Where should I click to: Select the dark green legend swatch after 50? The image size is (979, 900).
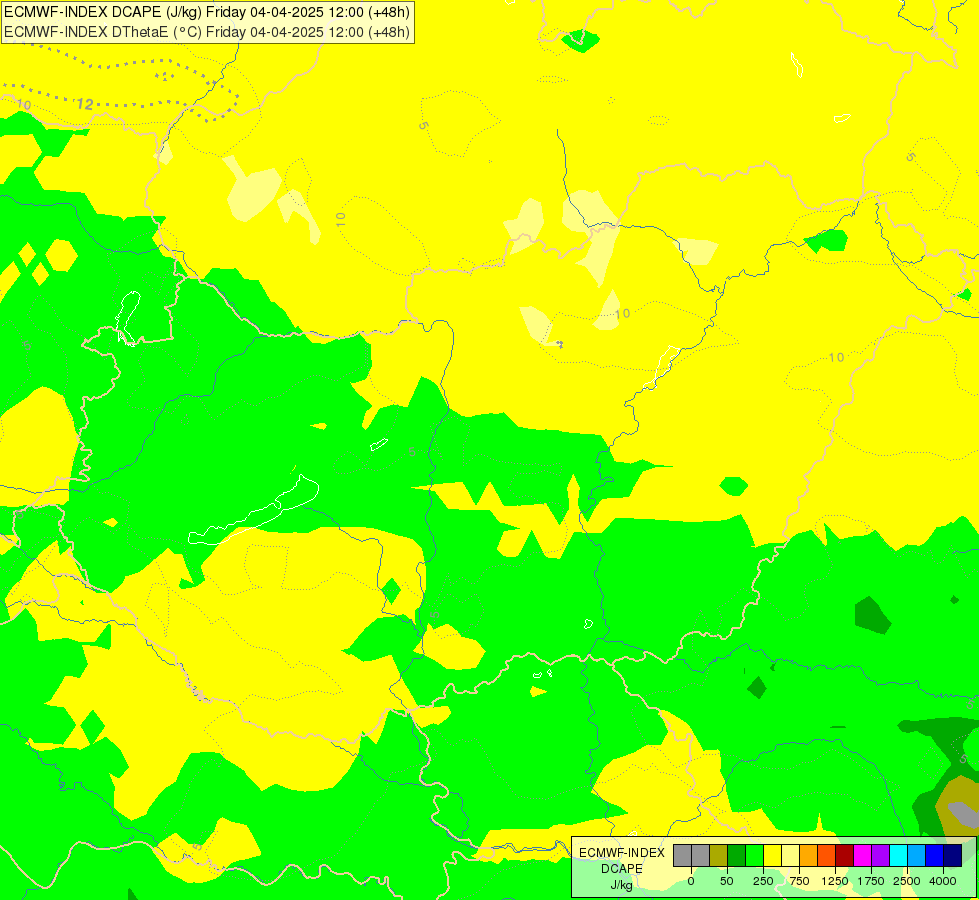click(x=736, y=856)
